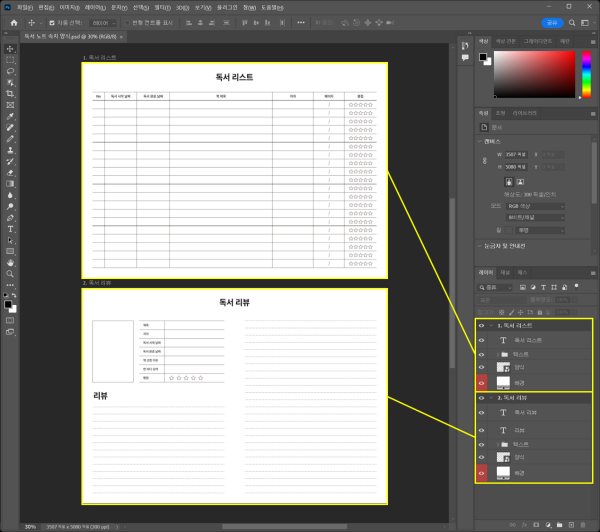This screenshot has height=532, width=600.
Task: Select the Lasso tool
Action: [x=10, y=71]
